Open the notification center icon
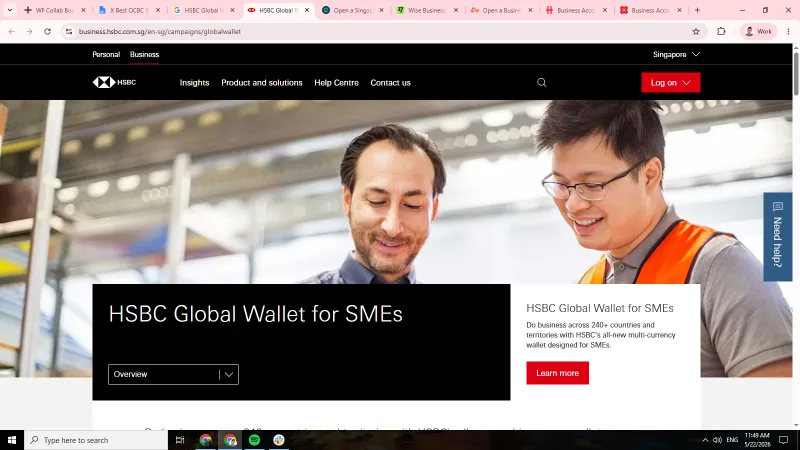Screen dimensions: 800x450 point(783,440)
